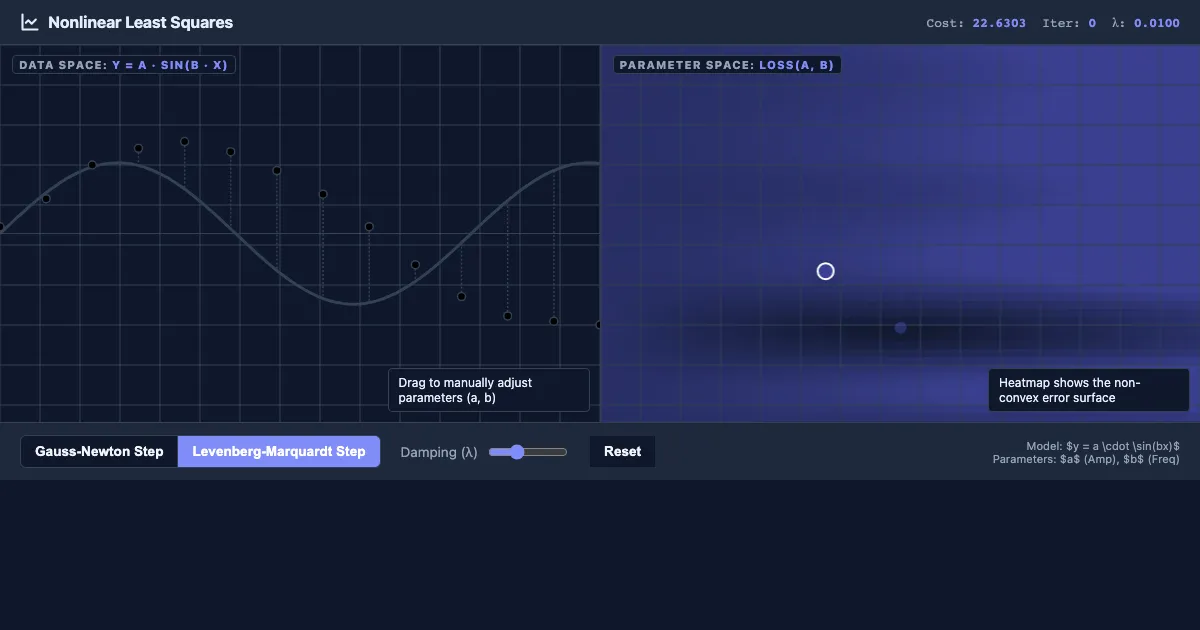Click the Iter value 0

point(1092,23)
